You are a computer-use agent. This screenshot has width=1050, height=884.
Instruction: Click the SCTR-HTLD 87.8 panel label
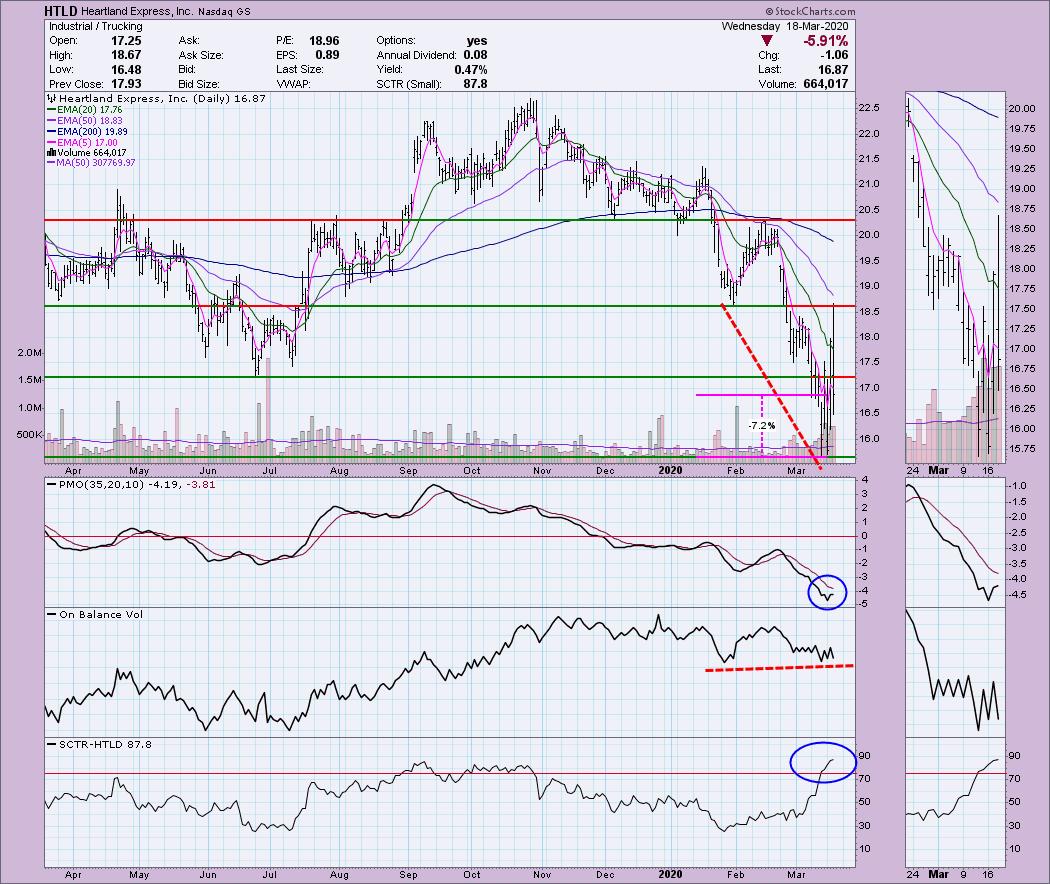coord(105,745)
